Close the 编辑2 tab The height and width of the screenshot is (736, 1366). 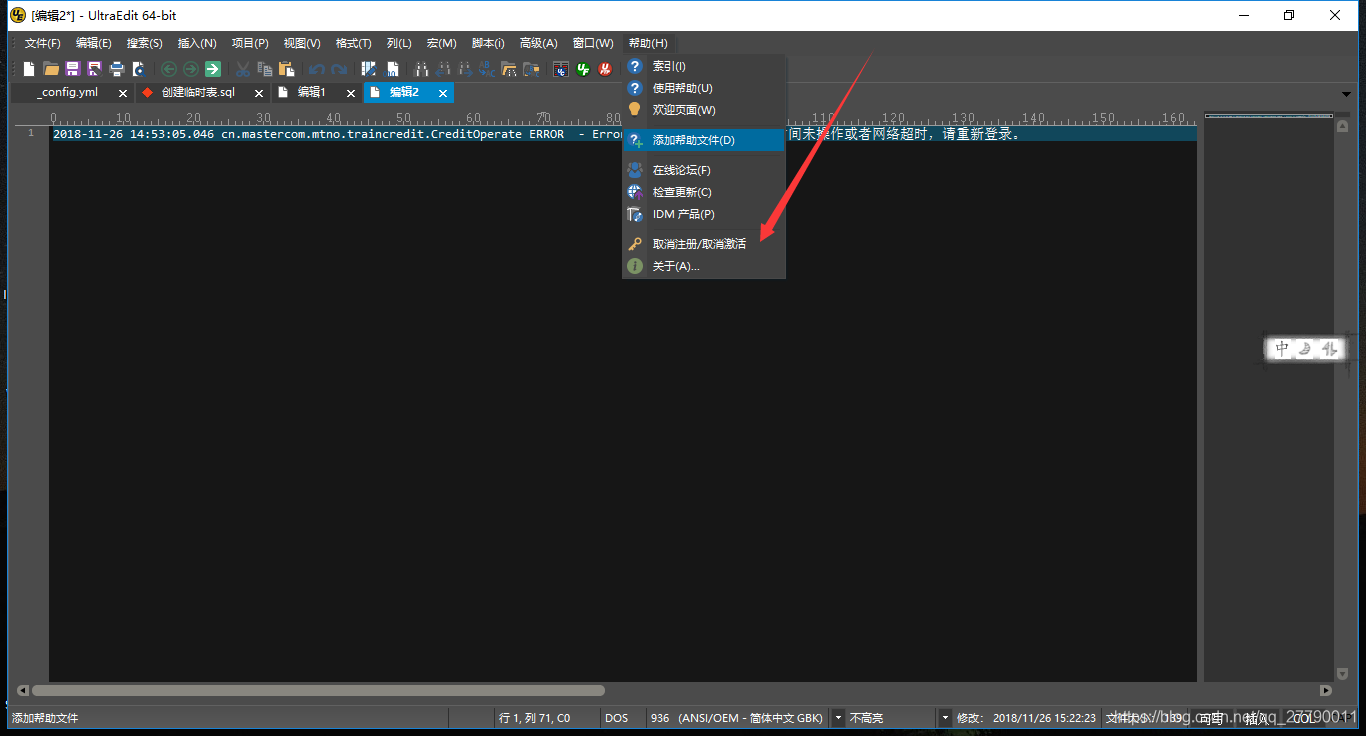442,93
